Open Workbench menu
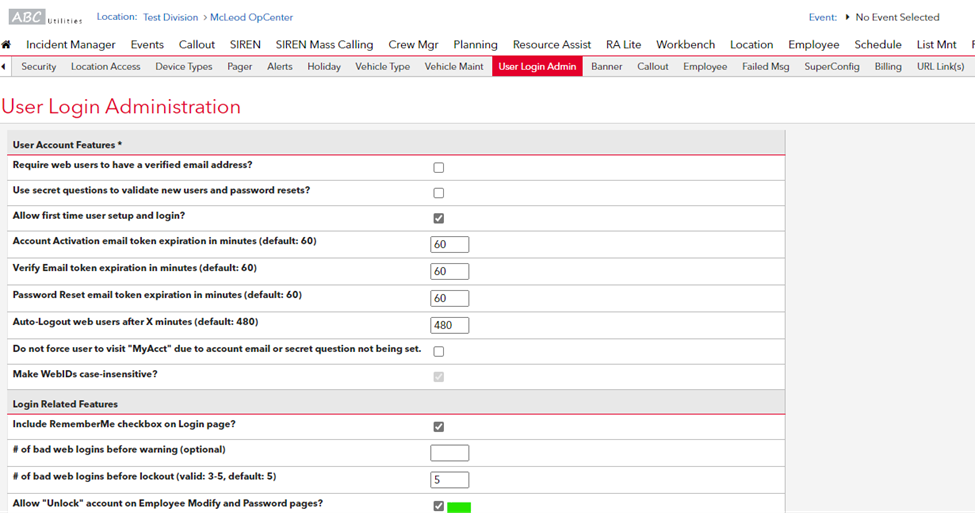The height and width of the screenshot is (516, 975). tap(686, 45)
